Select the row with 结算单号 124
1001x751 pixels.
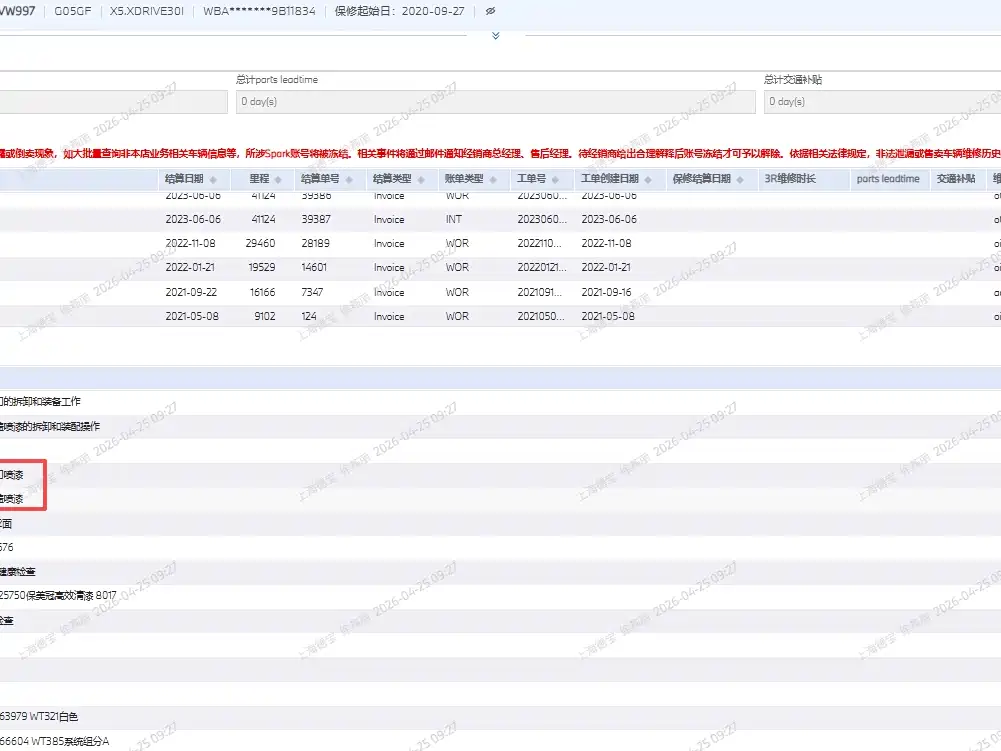pyautogui.click(x=500, y=316)
